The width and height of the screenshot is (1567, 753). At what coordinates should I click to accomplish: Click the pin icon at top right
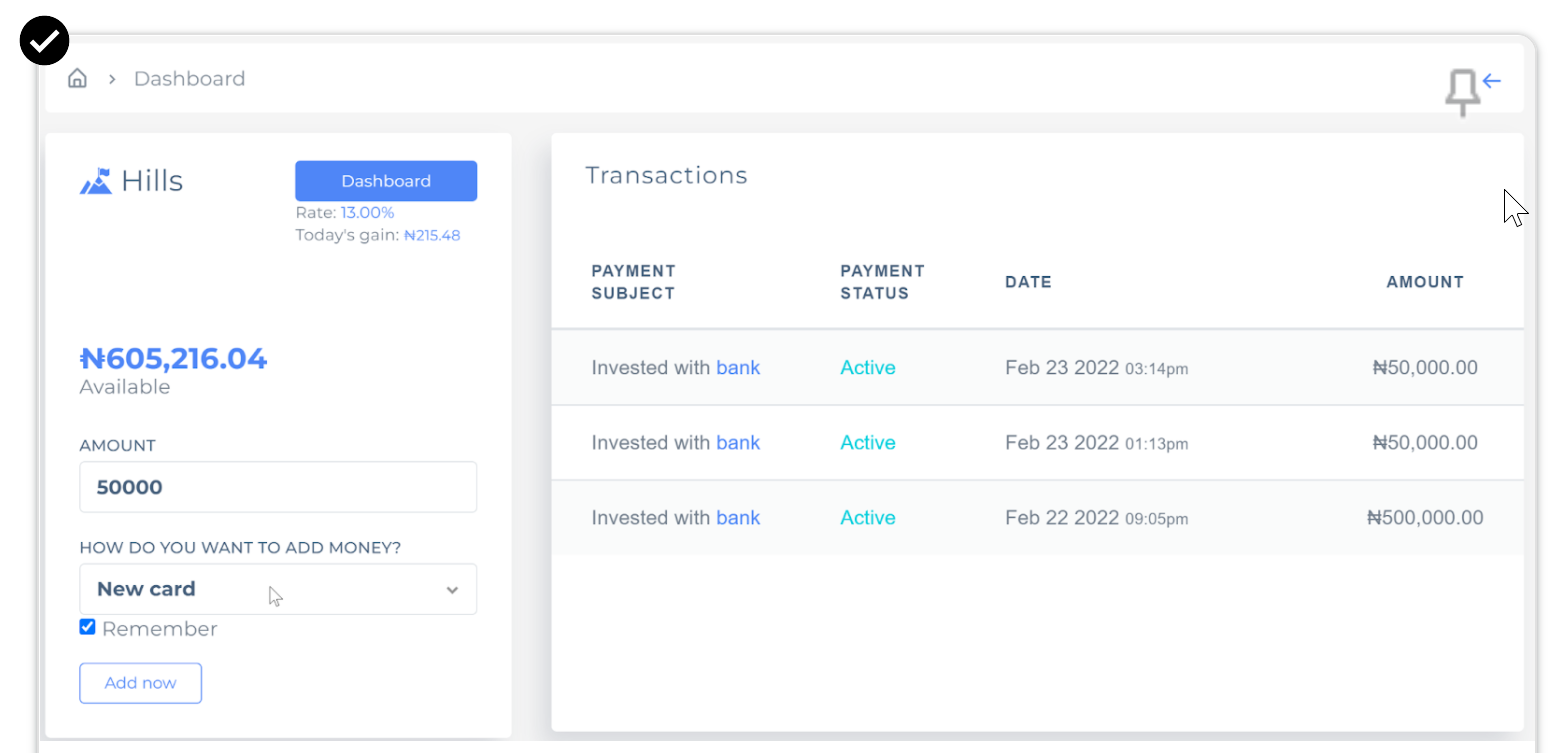(1462, 93)
